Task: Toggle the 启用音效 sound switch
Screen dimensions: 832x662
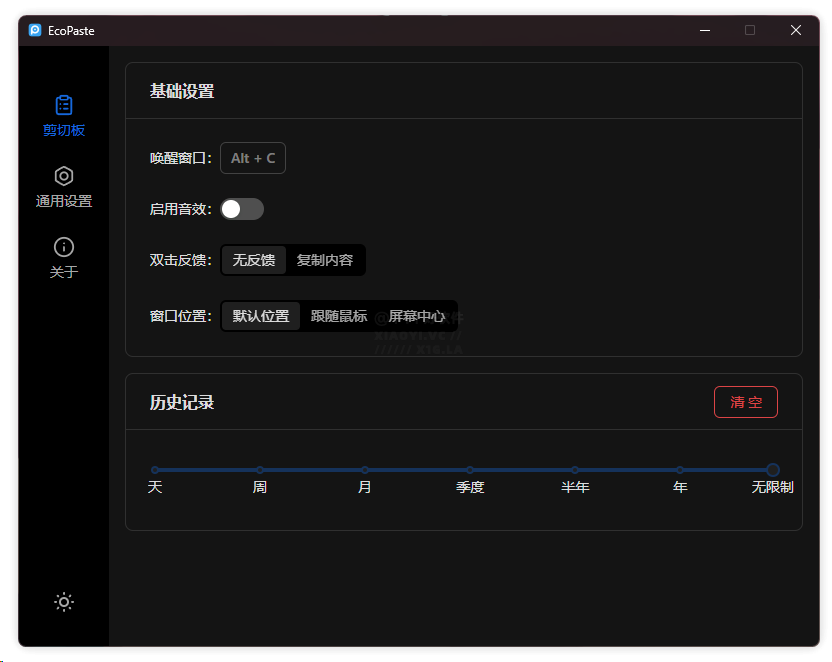Action: coord(242,209)
